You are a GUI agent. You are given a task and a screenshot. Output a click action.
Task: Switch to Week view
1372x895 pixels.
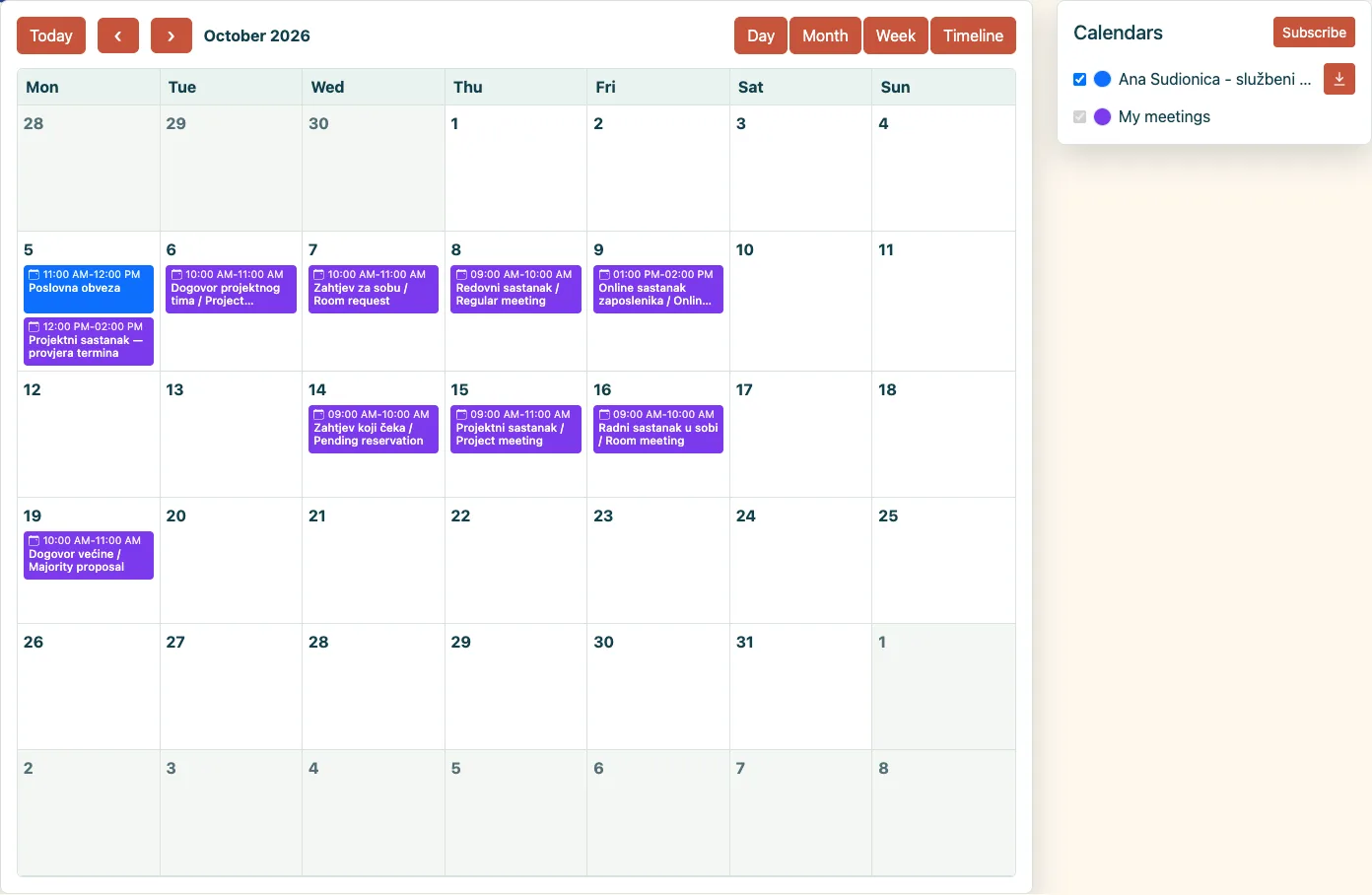click(x=896, y=35)
